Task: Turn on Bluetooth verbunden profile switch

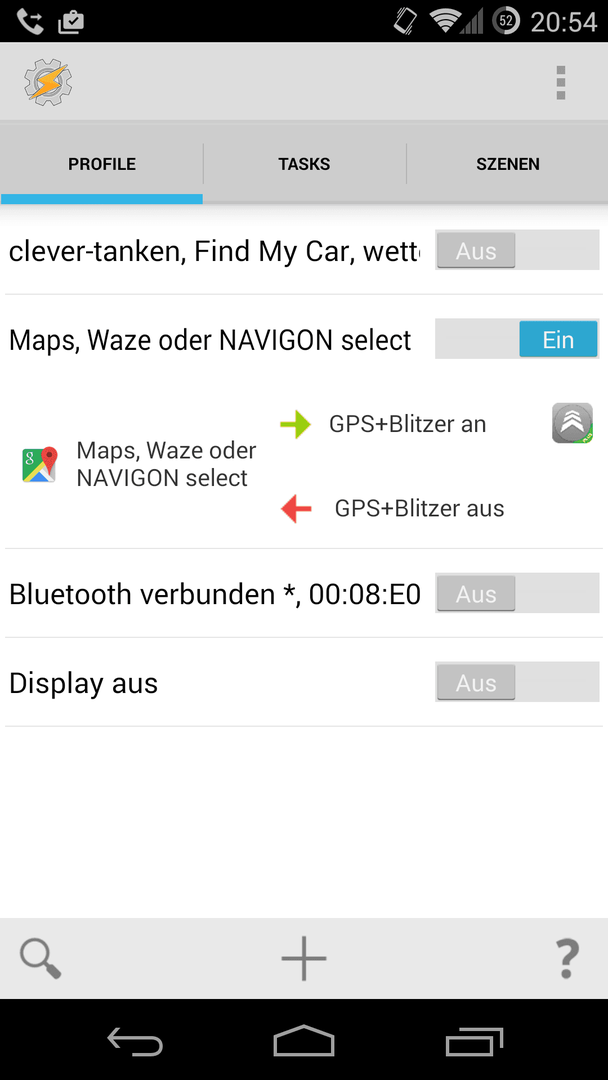Action: click(x=517, y=593)
